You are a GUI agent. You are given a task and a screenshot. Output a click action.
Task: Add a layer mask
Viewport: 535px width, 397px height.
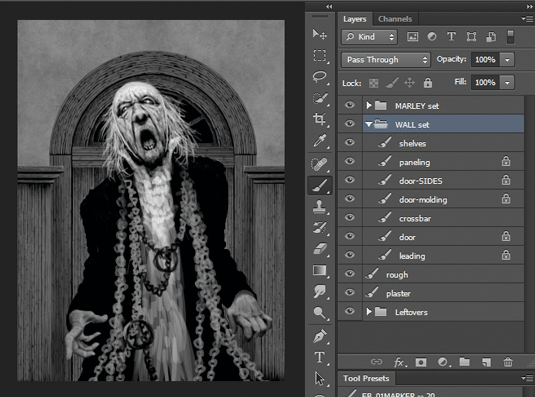pyautogui.click(x=421, y=362)
